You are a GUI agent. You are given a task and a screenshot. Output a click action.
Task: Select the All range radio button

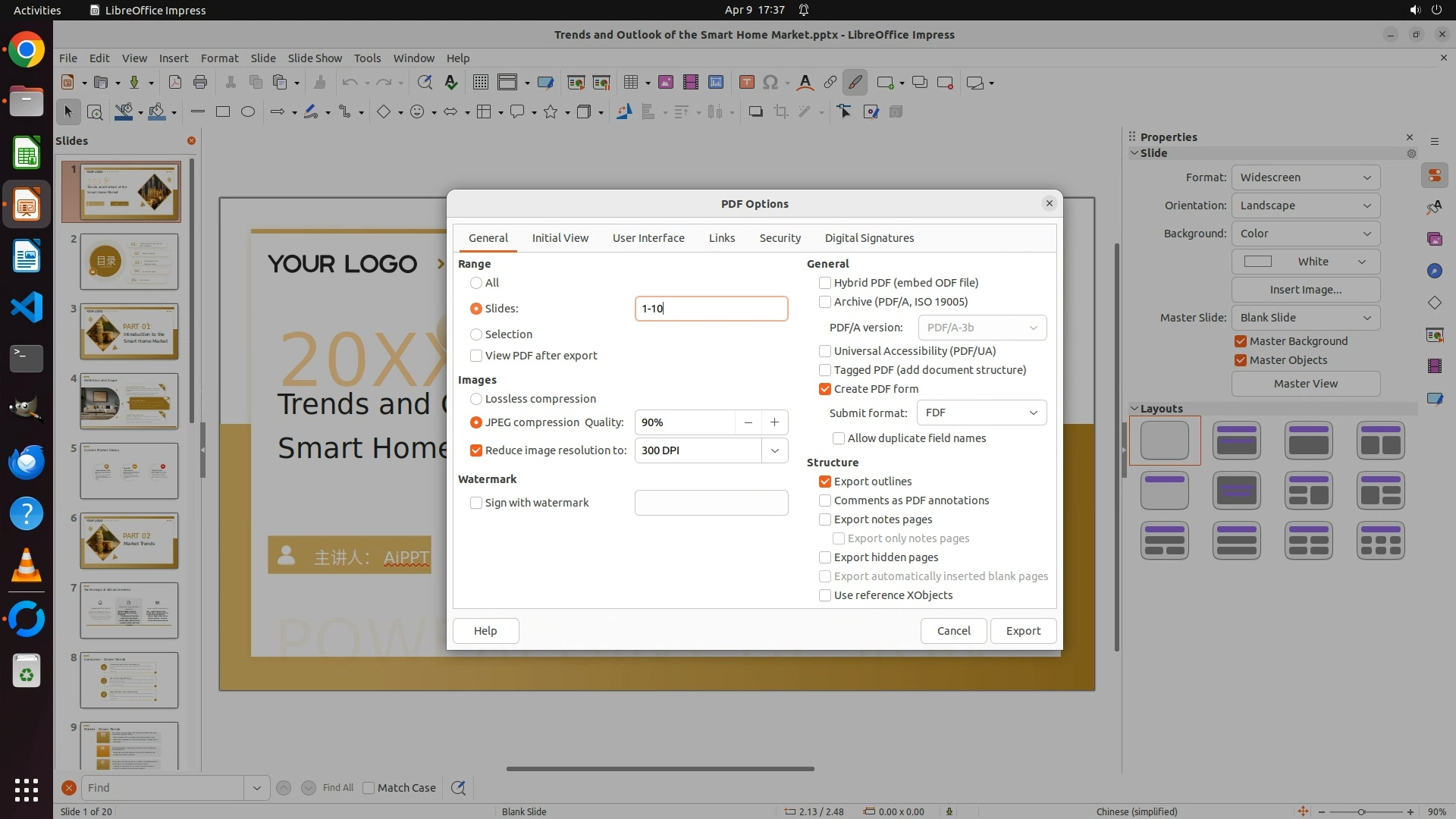coord(476,283)
